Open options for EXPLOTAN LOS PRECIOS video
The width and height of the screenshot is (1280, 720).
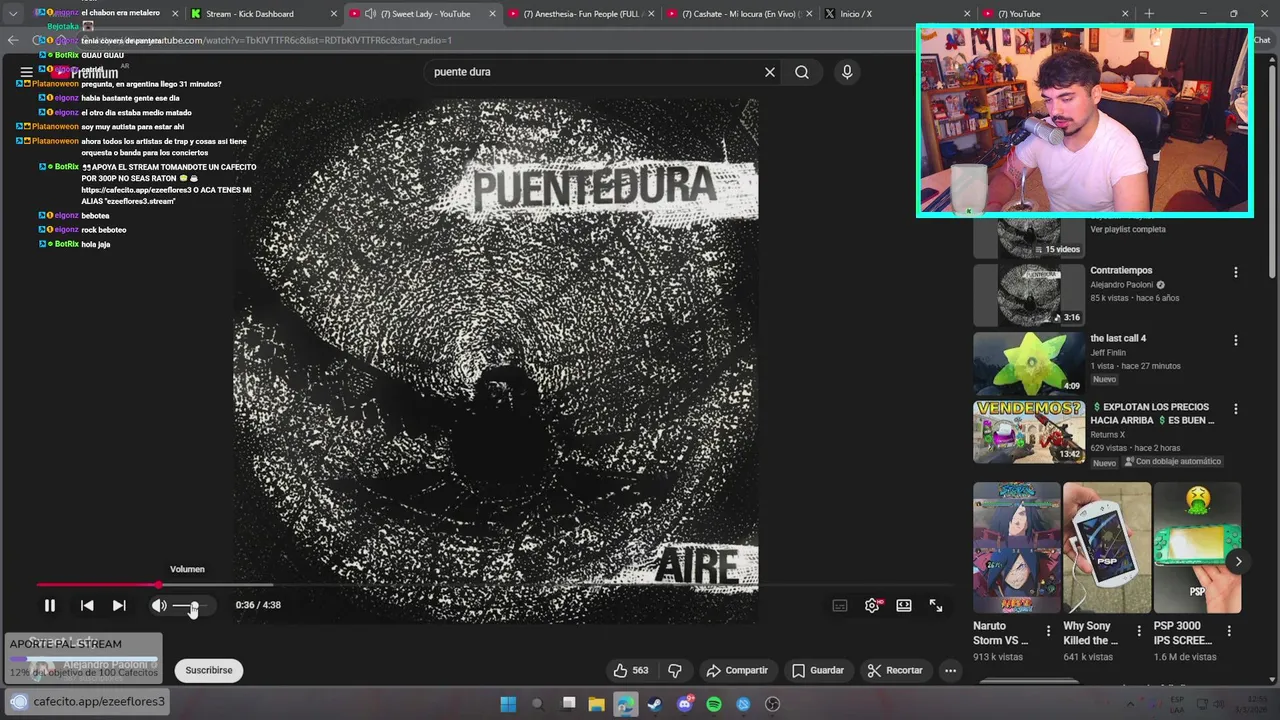point(1235,409)
